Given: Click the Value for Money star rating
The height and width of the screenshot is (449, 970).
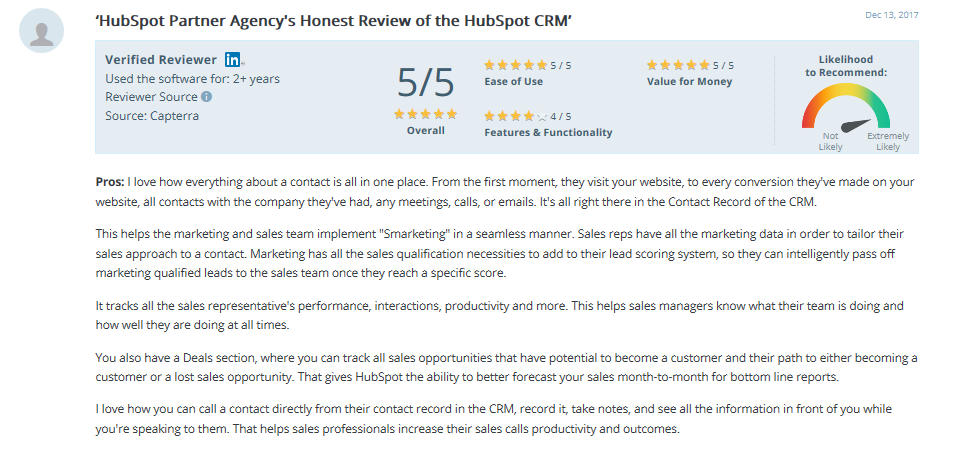Looking at the screenshot, I should [678, 65].
